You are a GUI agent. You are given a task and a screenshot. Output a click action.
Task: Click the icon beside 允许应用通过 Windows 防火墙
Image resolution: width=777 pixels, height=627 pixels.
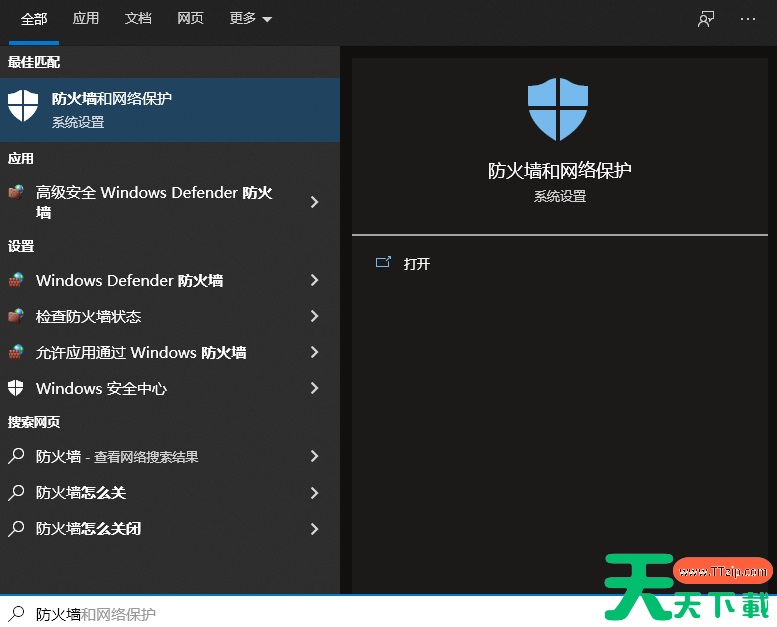16,352
